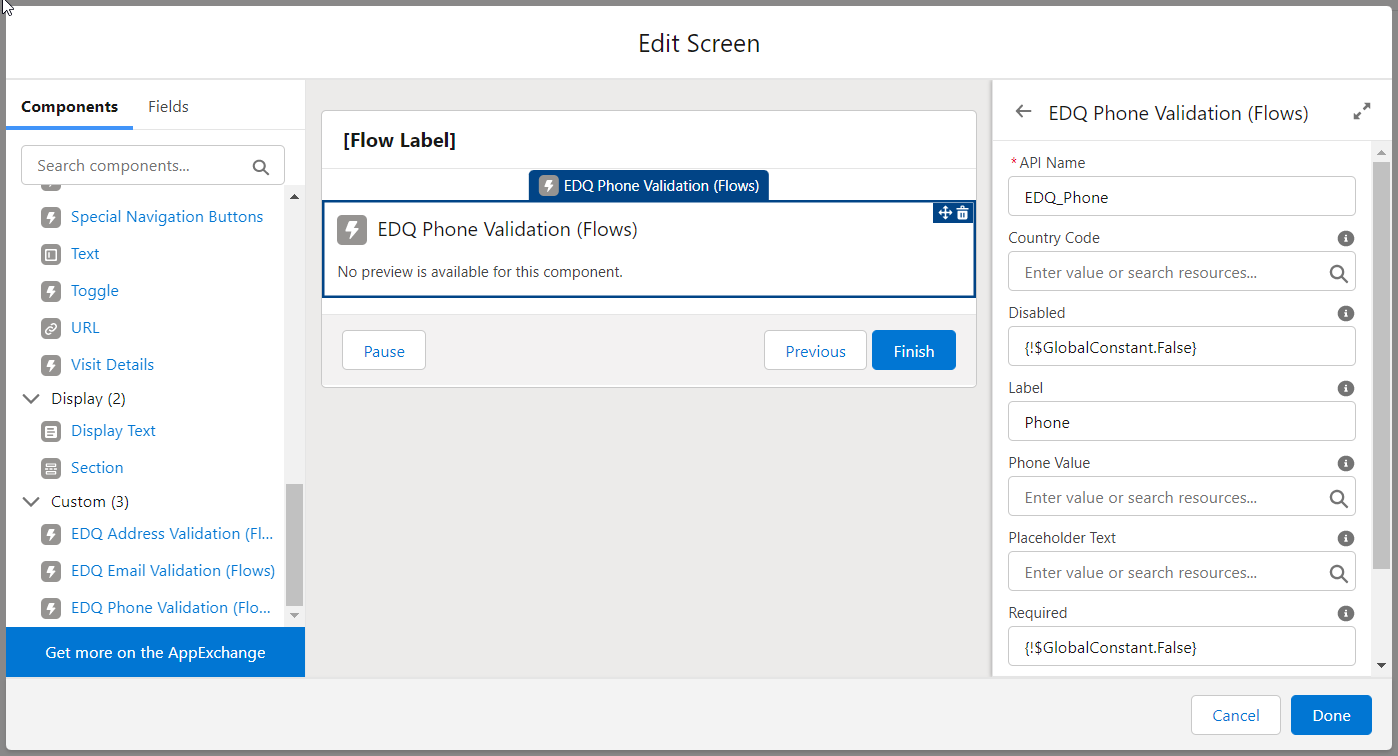Click the move handle on the selected component
This screenshot has width=1398, height=756.
tap(943, 213)
